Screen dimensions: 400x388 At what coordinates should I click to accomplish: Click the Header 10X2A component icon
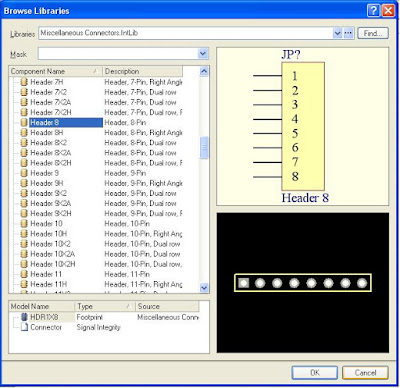[24, 254]
